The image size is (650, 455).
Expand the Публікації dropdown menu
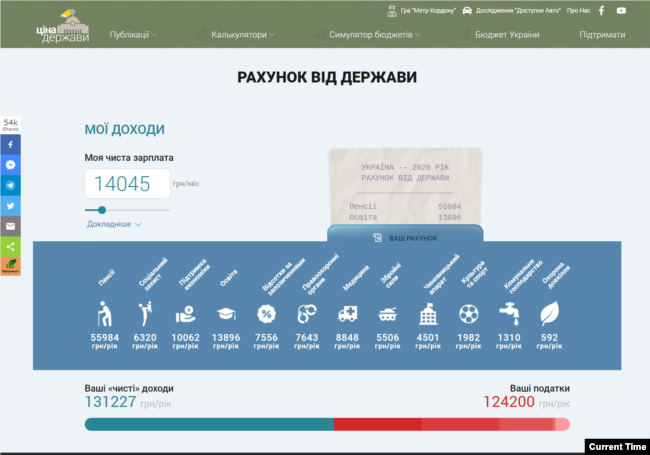coord(133,35)
